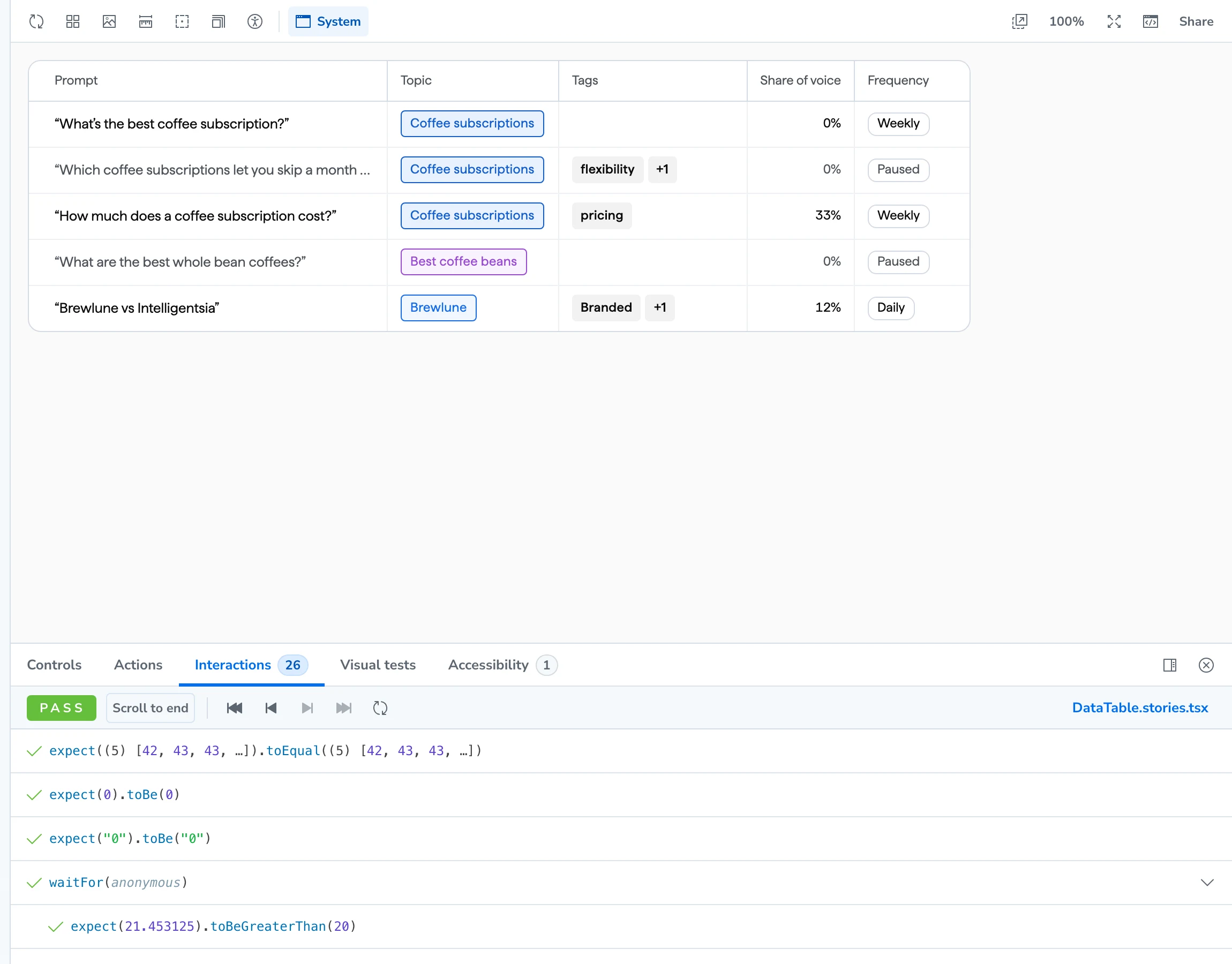Select the "Brewlune vs Intelligentsia" prompt row
This screenshot has width=1232, height=964.
tap(499, 308)
